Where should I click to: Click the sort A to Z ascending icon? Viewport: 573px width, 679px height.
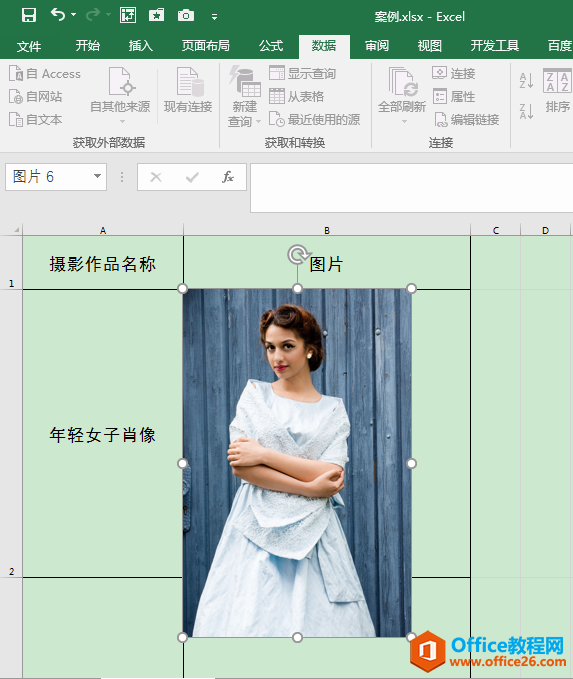click(x=526, y=81)
